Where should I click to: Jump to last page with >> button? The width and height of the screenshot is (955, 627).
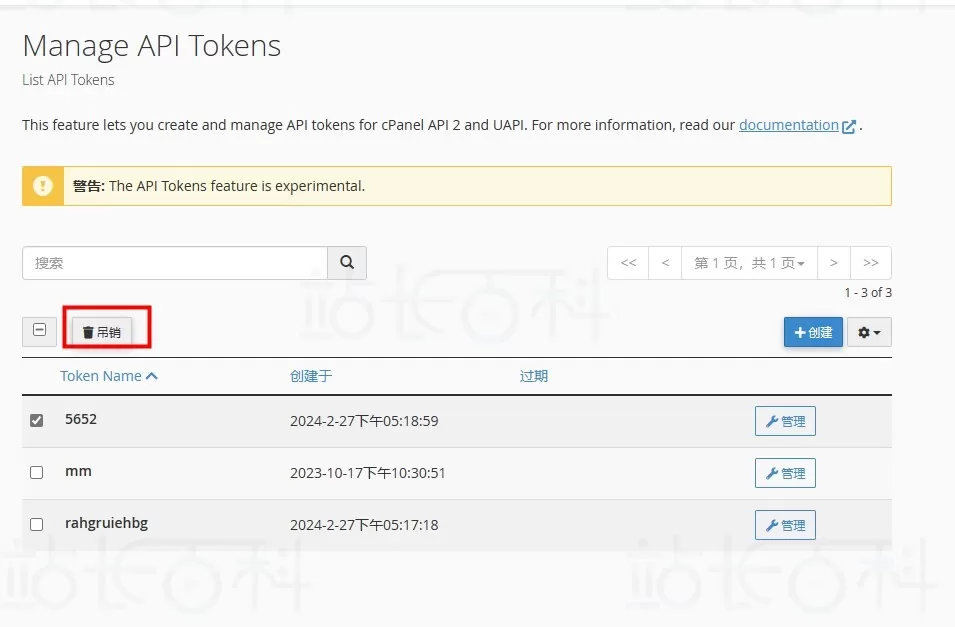tap(870, 263)
